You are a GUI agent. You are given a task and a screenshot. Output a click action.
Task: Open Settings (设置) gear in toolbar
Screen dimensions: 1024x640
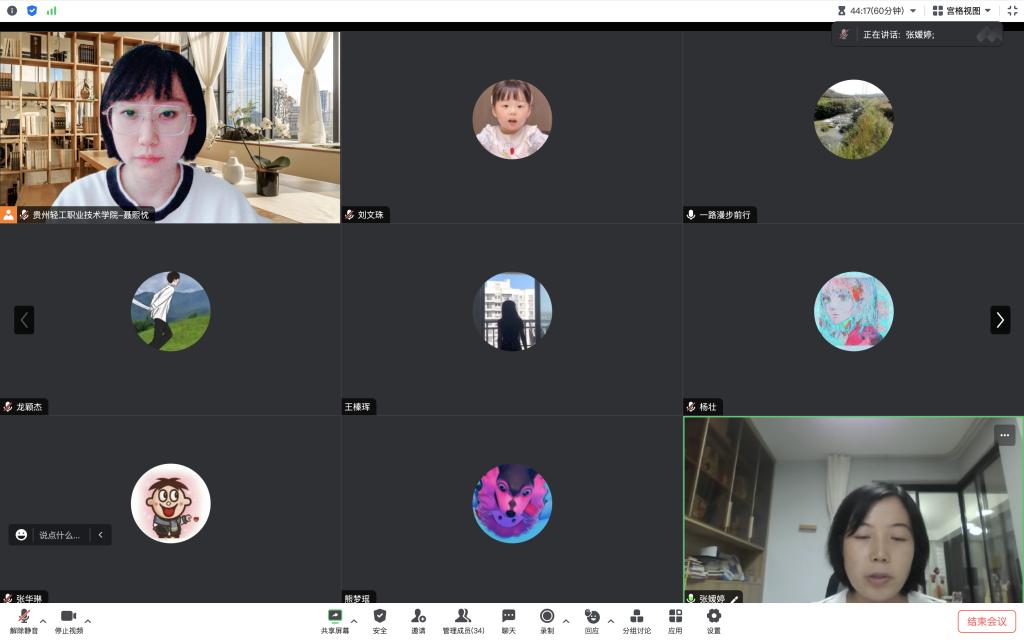coord(713,616)
